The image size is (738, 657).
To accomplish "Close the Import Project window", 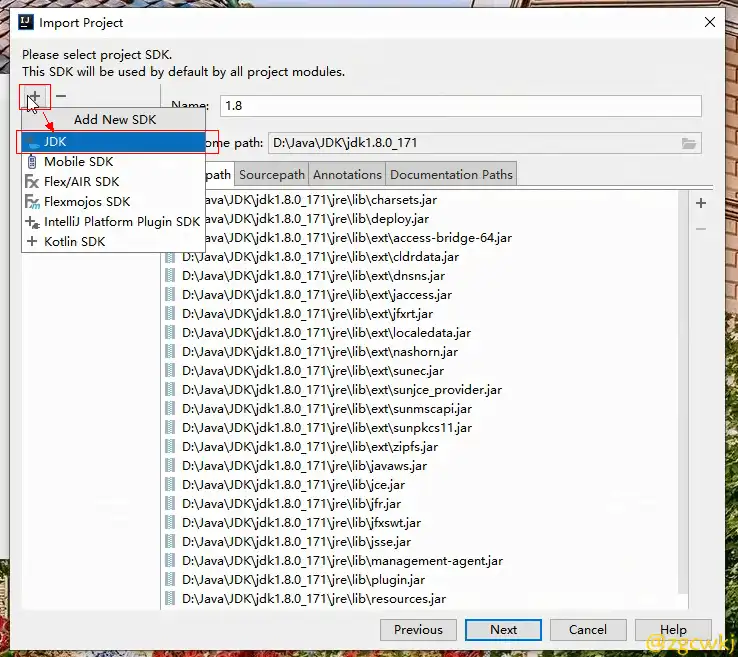I will pos(710,22).
